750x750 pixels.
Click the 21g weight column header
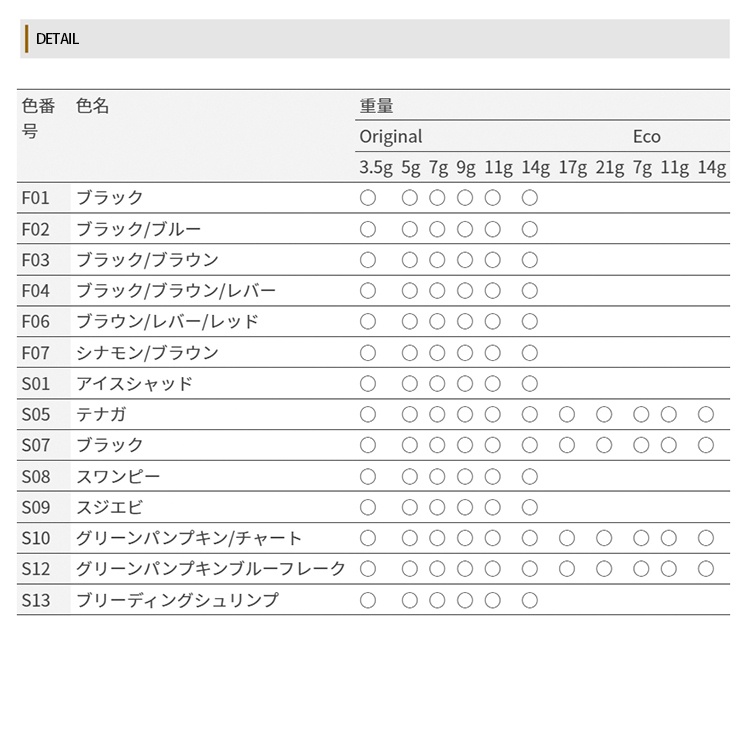pos(610,168)
